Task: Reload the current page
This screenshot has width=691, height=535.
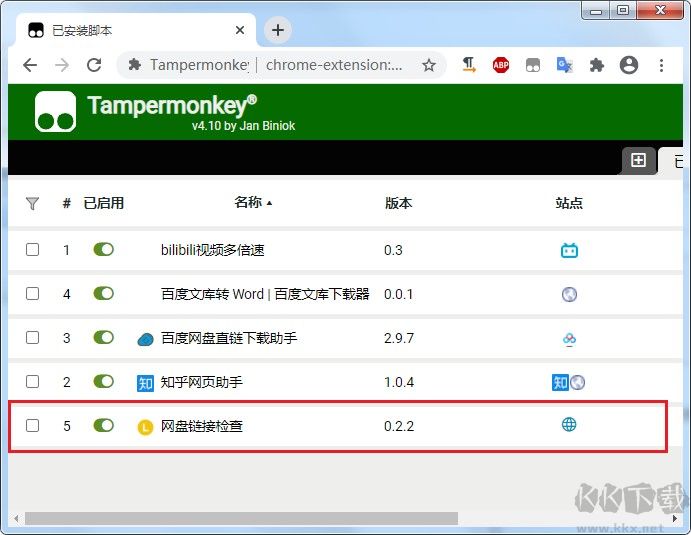Action: (94, 65)
